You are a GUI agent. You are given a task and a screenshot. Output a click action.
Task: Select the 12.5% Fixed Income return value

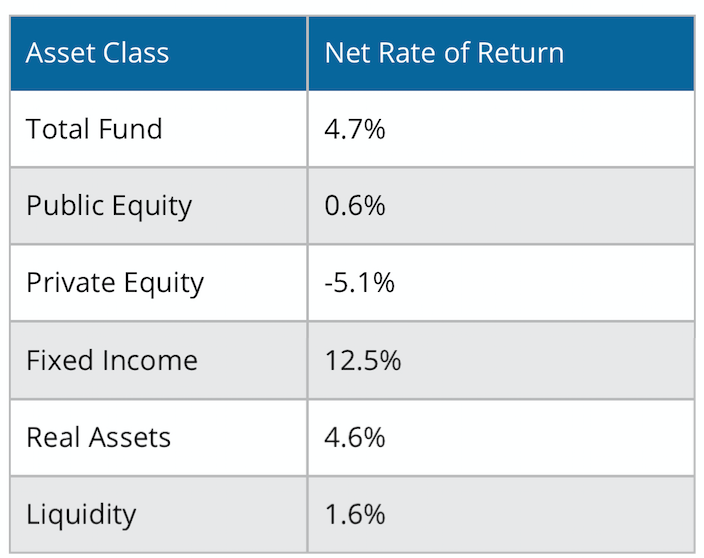tap(363, 360)
